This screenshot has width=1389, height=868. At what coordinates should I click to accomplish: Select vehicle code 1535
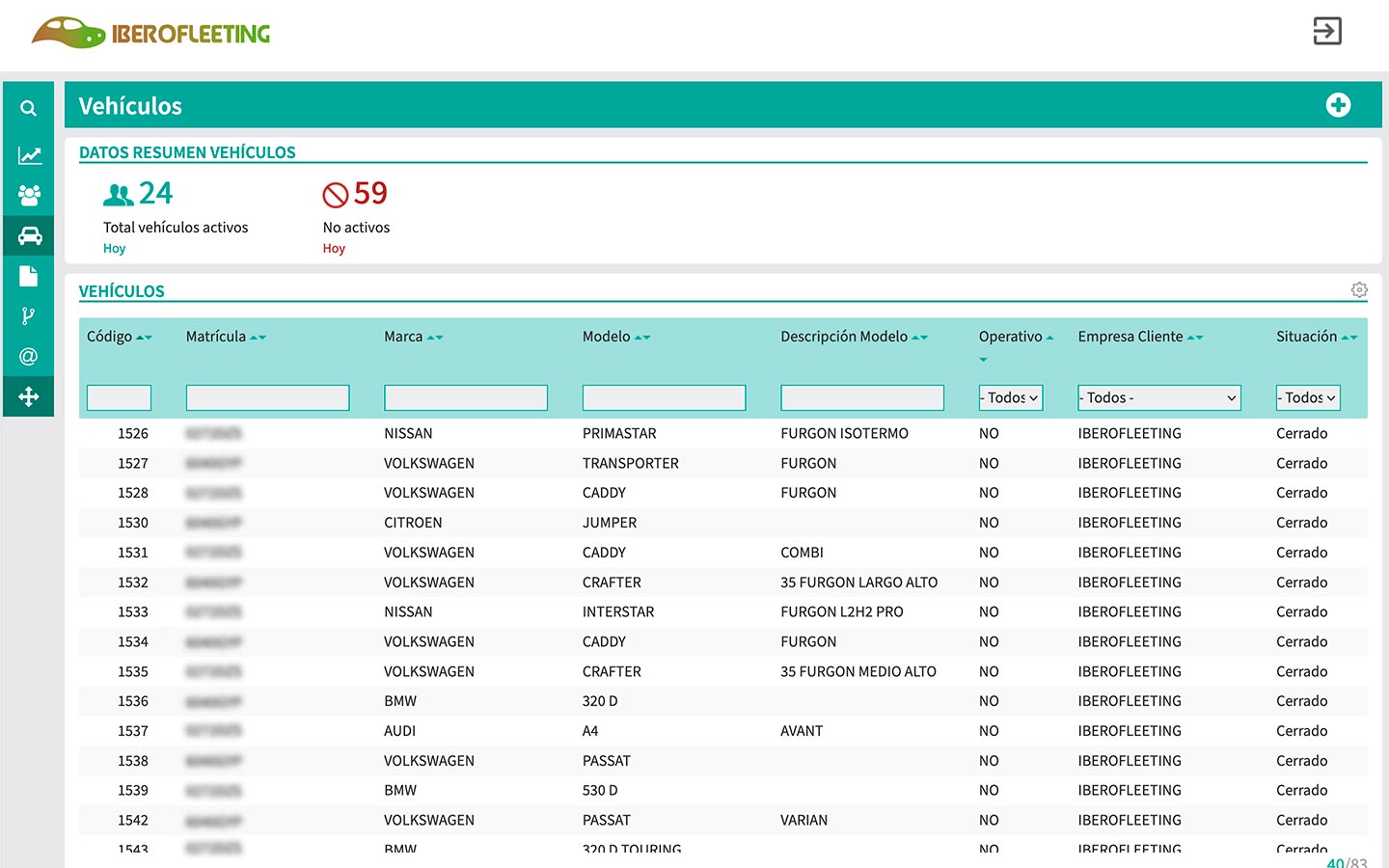pyautogui.click(x=133, y=671)
